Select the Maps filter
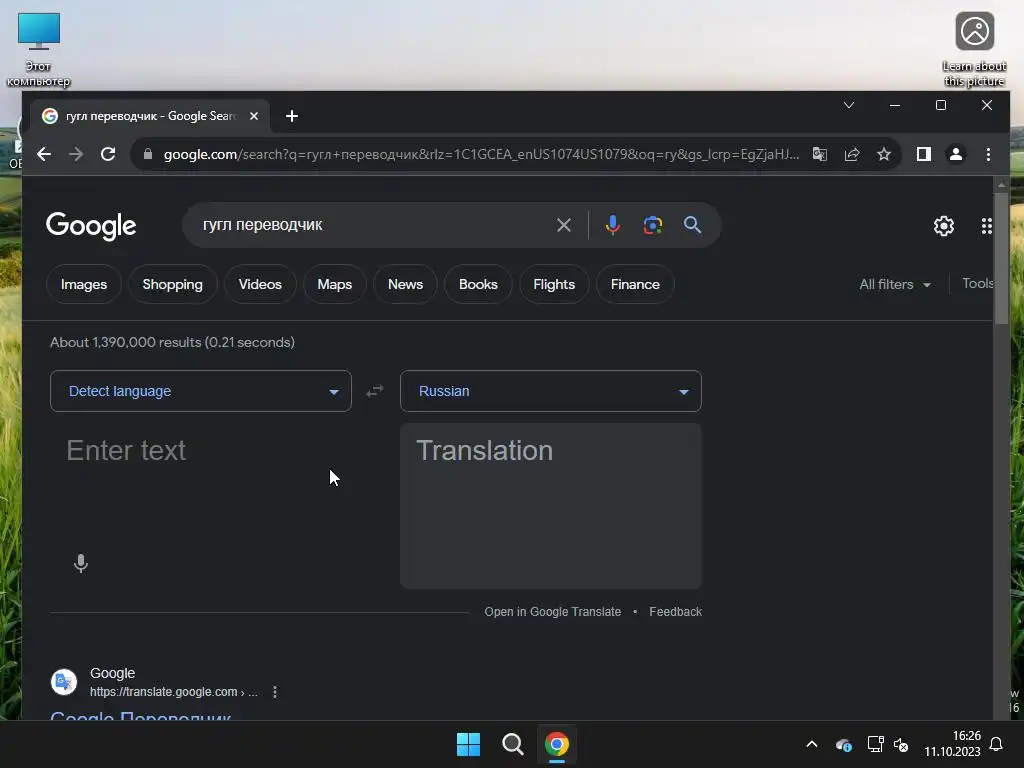Viewport: 1024px width, 768px height. [x=334, y=284]
